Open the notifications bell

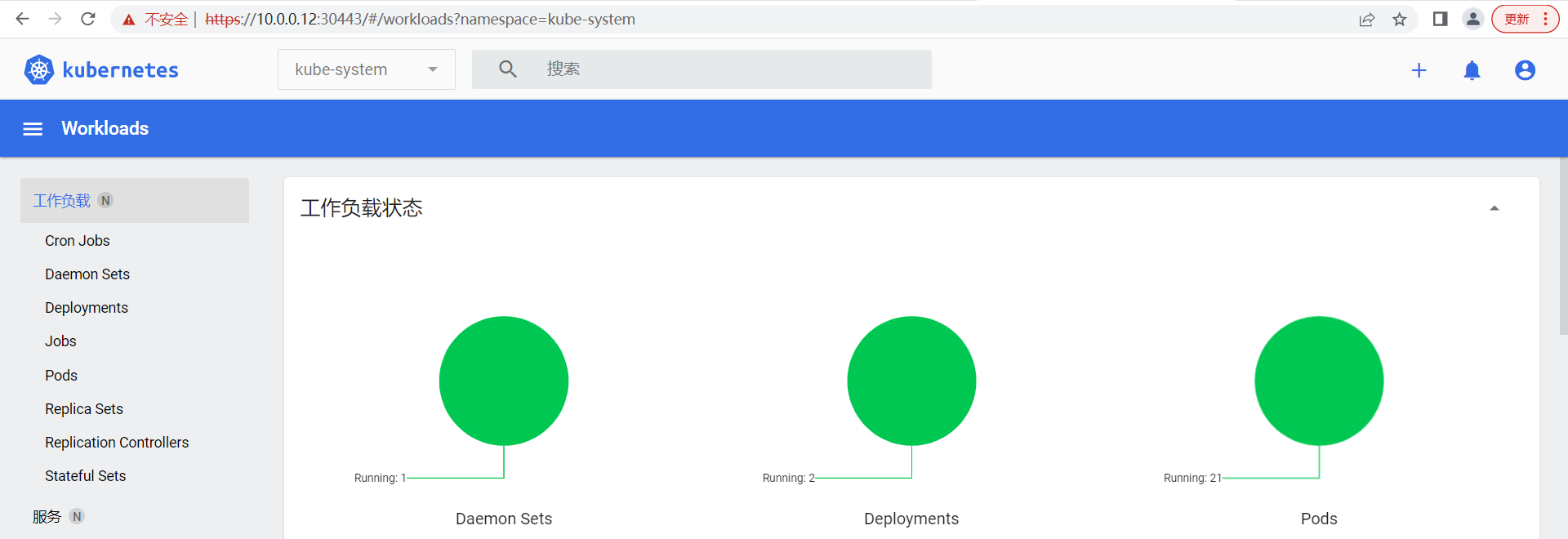pos(1472,71)
